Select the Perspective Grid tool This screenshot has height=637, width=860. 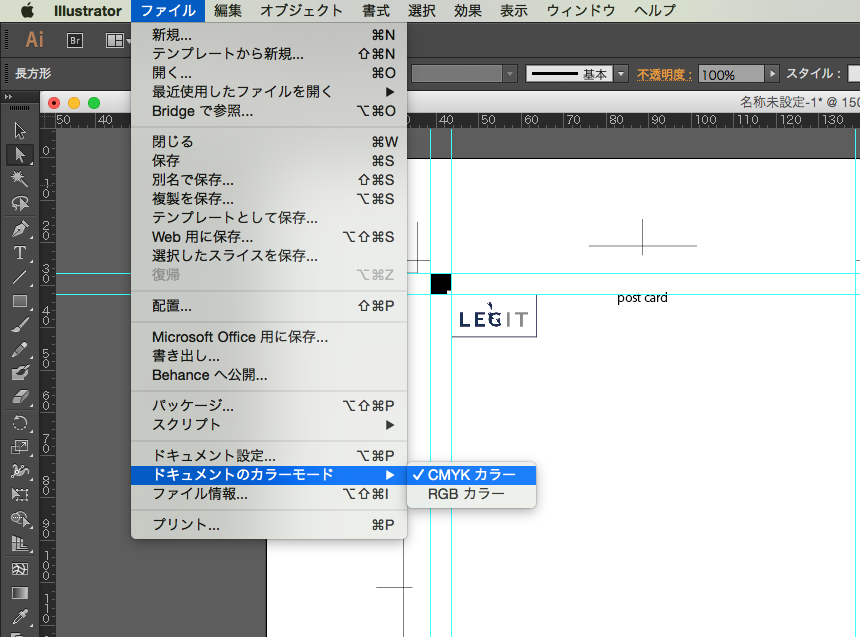point(20,543)
